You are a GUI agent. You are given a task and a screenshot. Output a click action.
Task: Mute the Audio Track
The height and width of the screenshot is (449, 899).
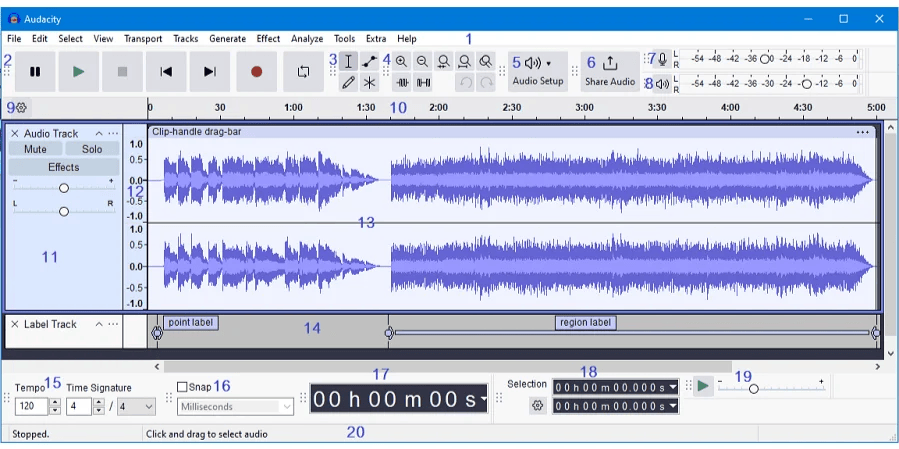point(35,149)
